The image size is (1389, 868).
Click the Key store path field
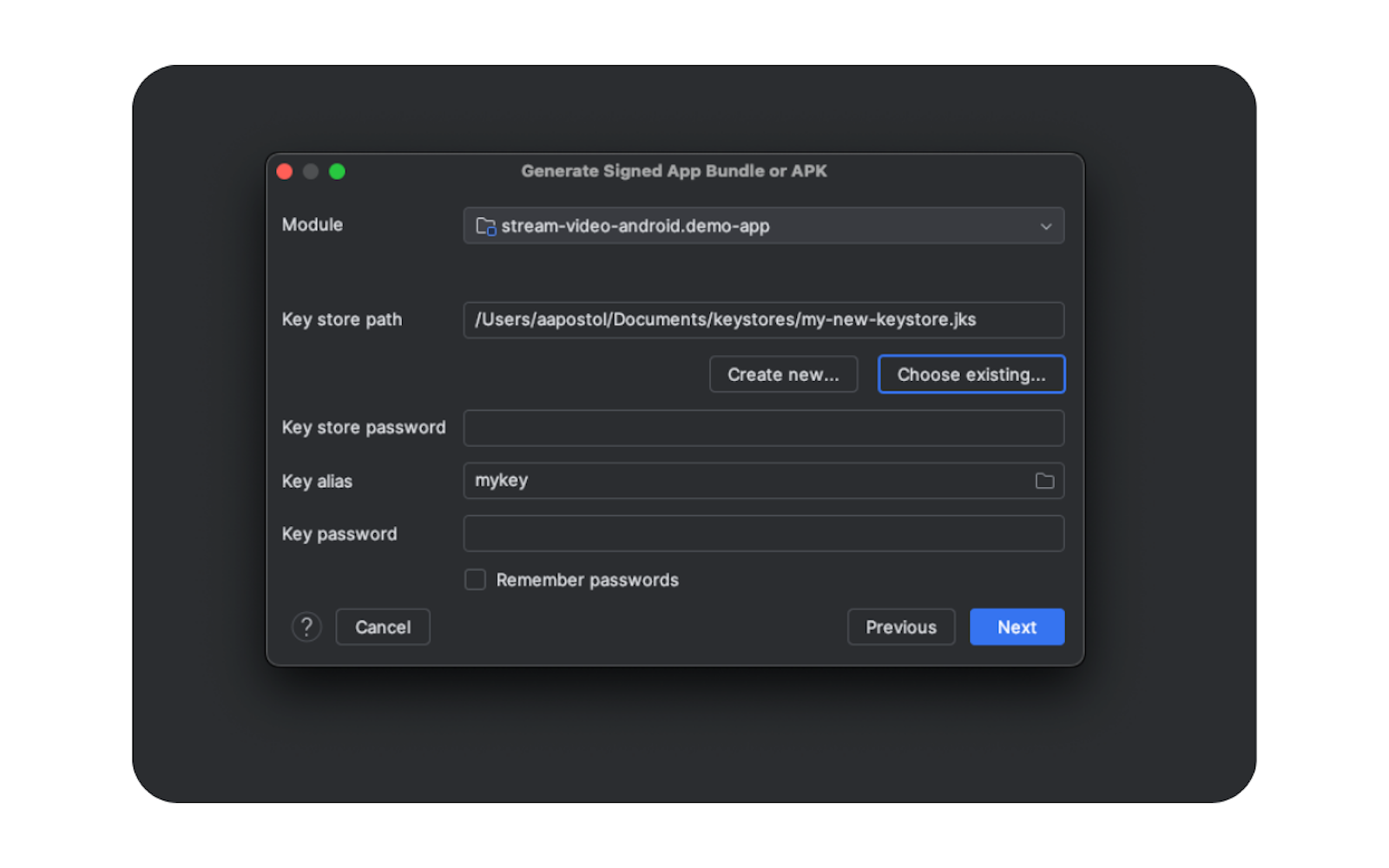(x=763, y=319)
